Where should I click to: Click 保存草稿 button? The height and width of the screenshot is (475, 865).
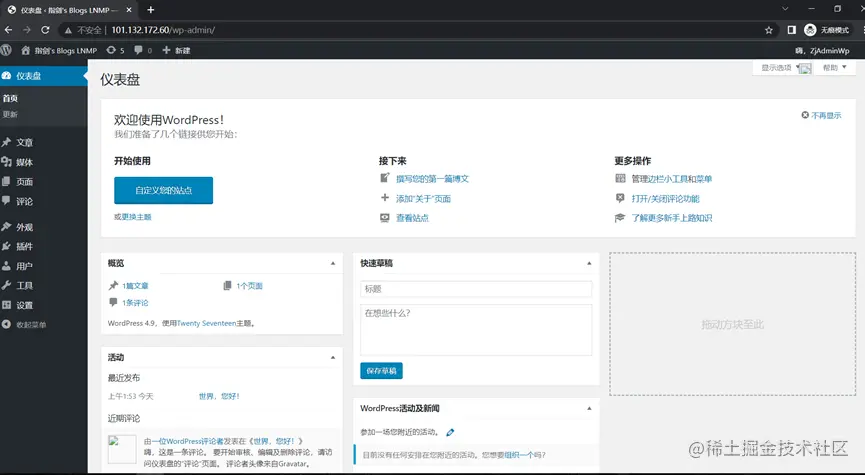tap(381, 371)
